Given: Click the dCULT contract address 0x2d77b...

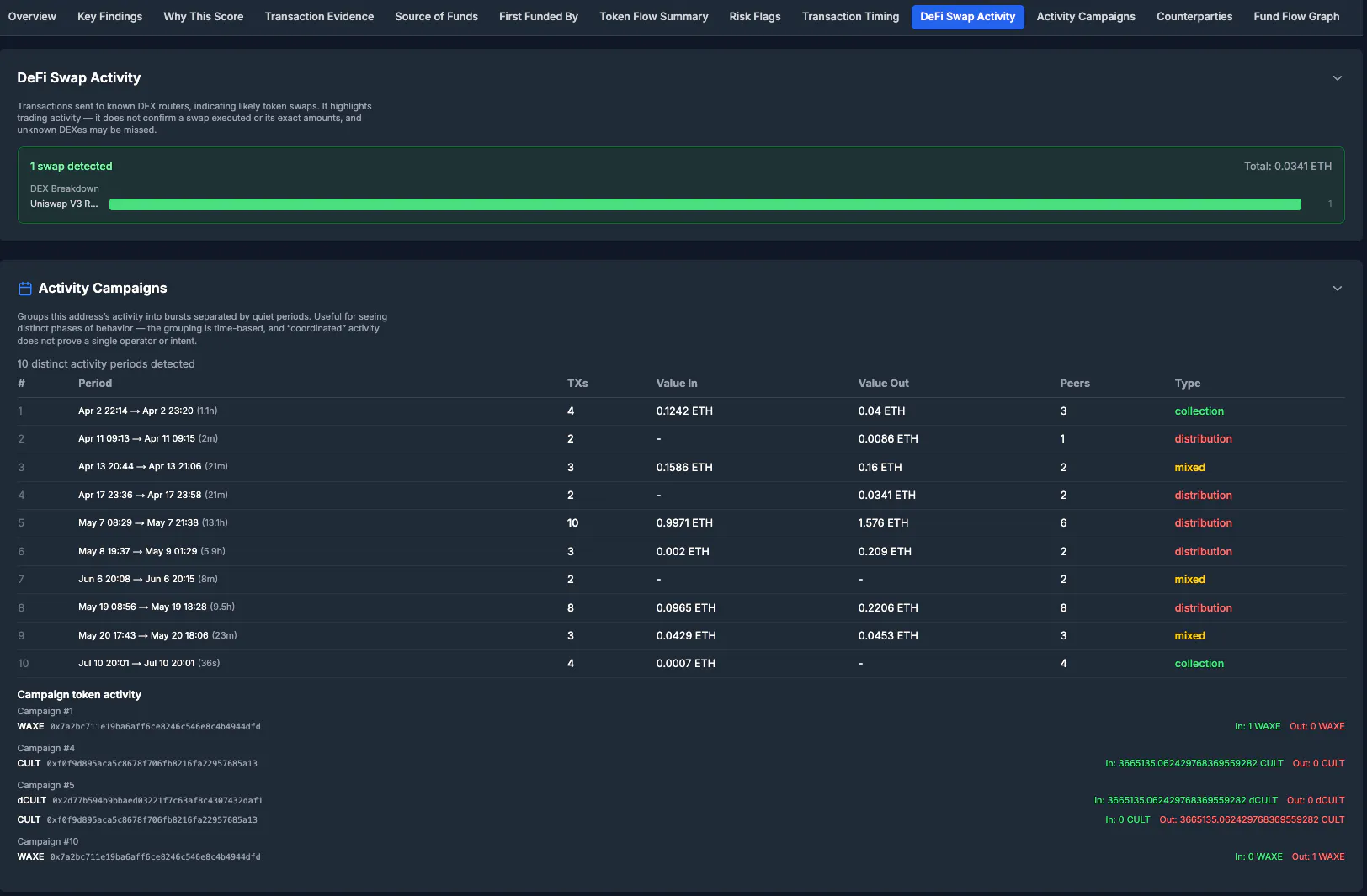Looking at the screenshot, I should [157, 801].
